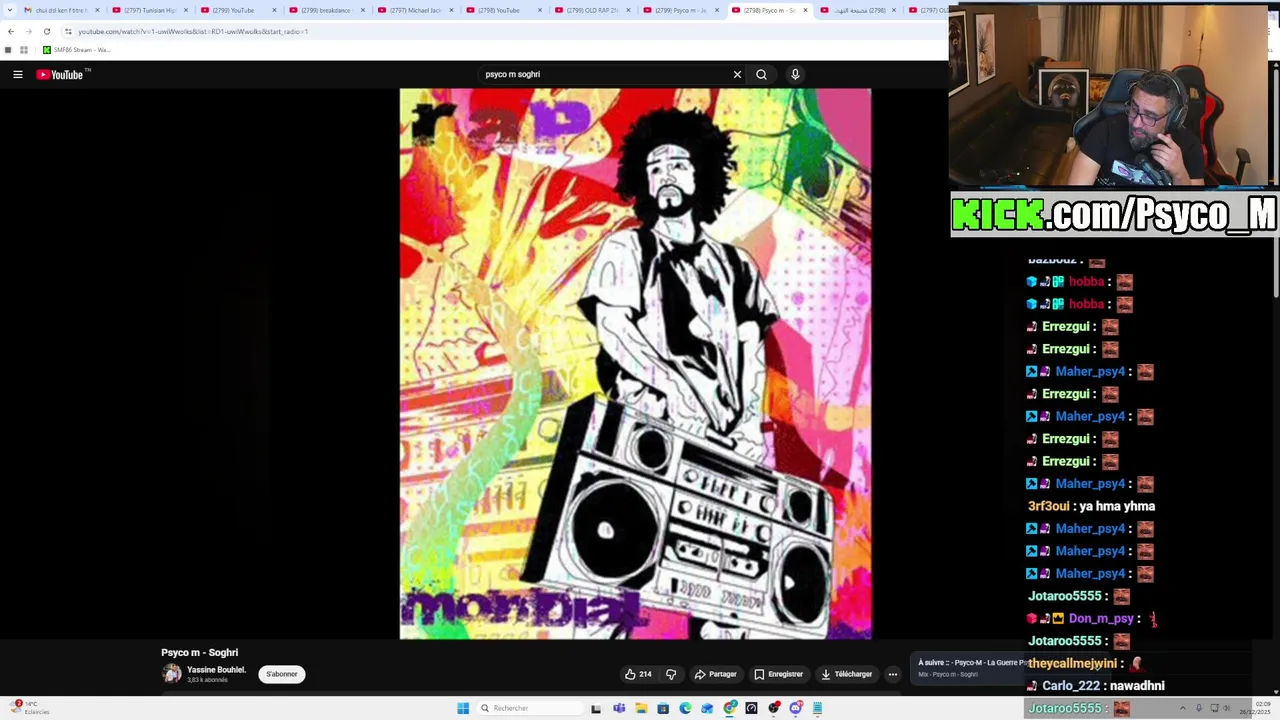
Task: Click Don_m_psy username in chat overlay
Action: click(1100, 618)
